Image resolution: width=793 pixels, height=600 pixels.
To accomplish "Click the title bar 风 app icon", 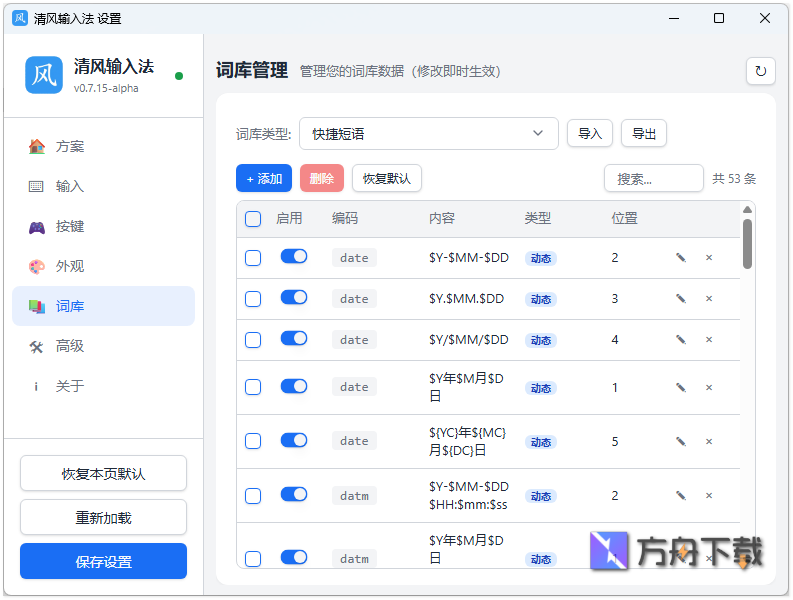I will click(20, 19).
